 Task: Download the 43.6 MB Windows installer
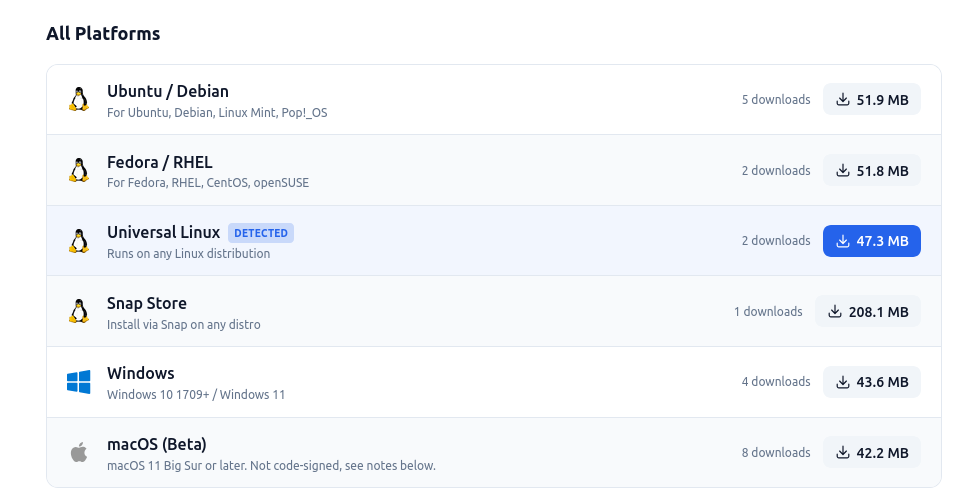(x=871, y=382)
